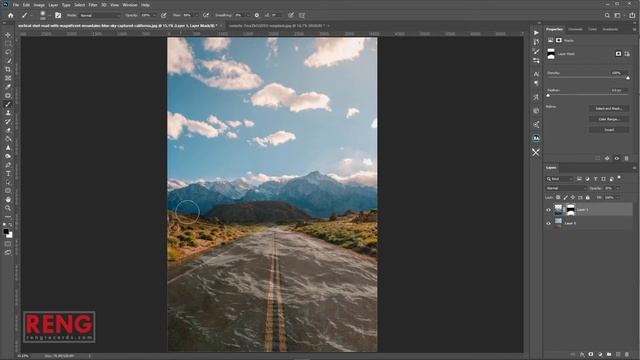Screen dimensions: 640x360
Task: Open the brush preset picker dropdown
Action: [x=49, y=16]
